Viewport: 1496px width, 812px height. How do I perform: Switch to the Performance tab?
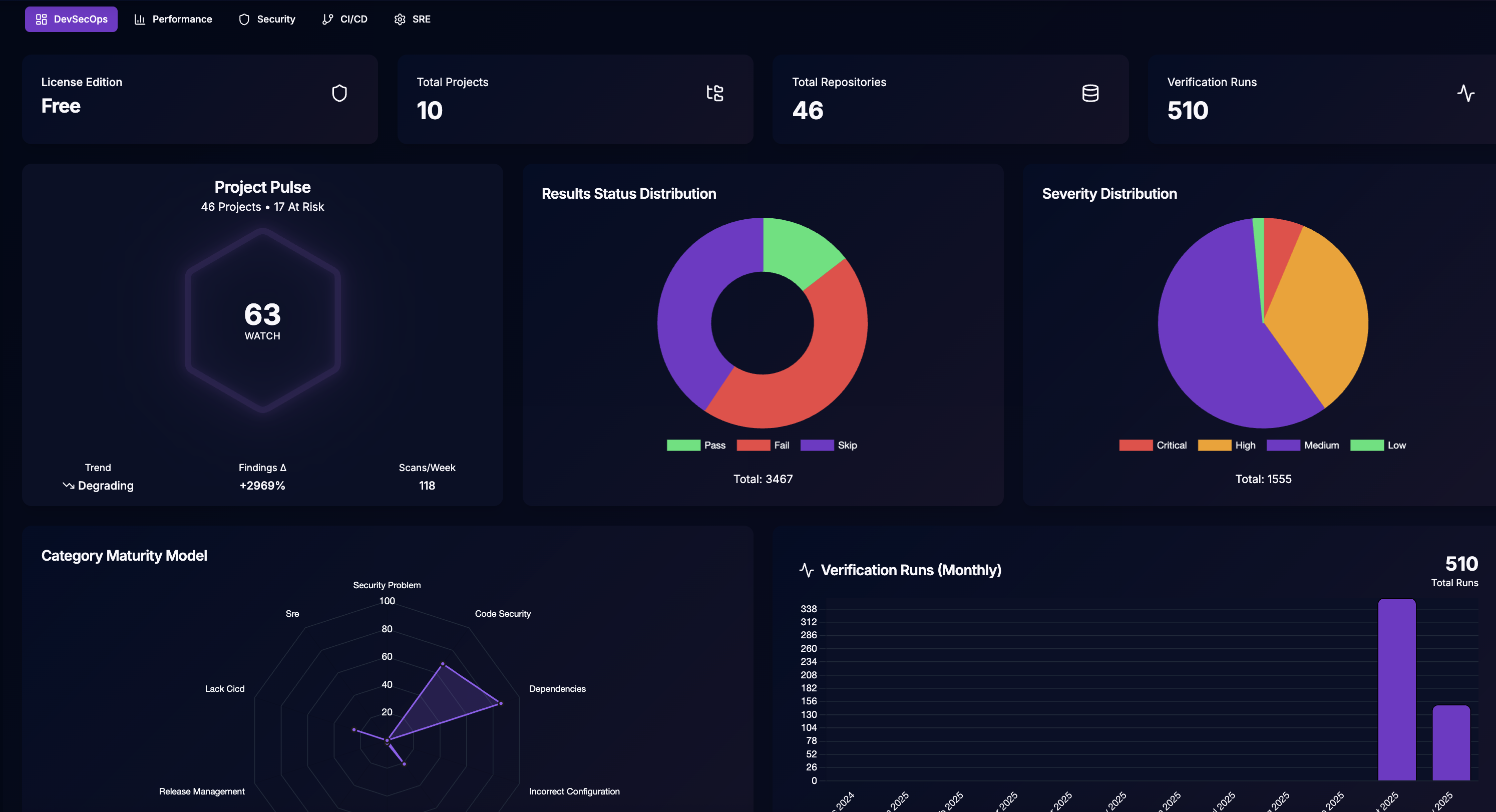coord(173,19)
